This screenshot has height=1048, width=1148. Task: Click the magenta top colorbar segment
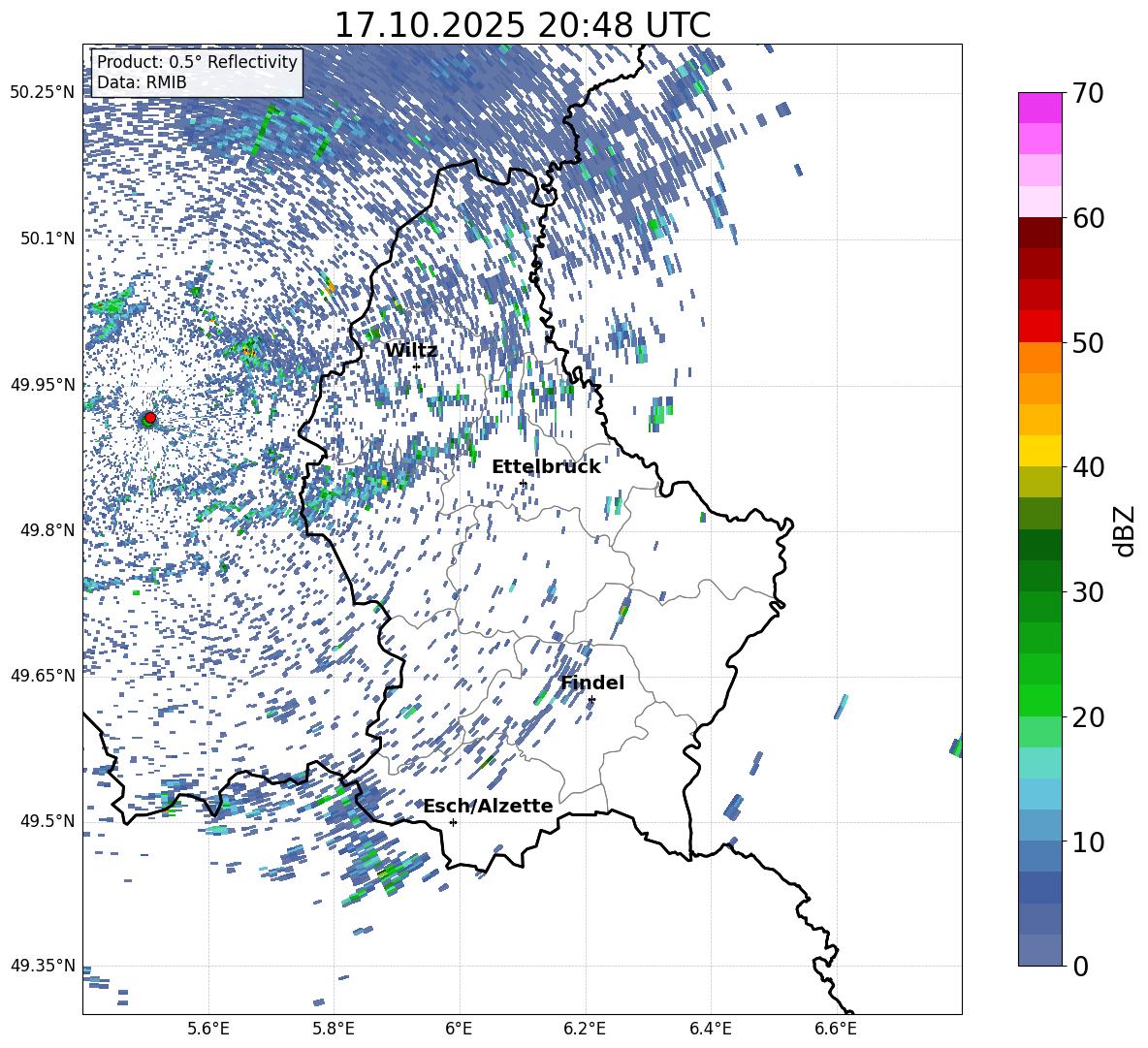(x=1039, y=109)
